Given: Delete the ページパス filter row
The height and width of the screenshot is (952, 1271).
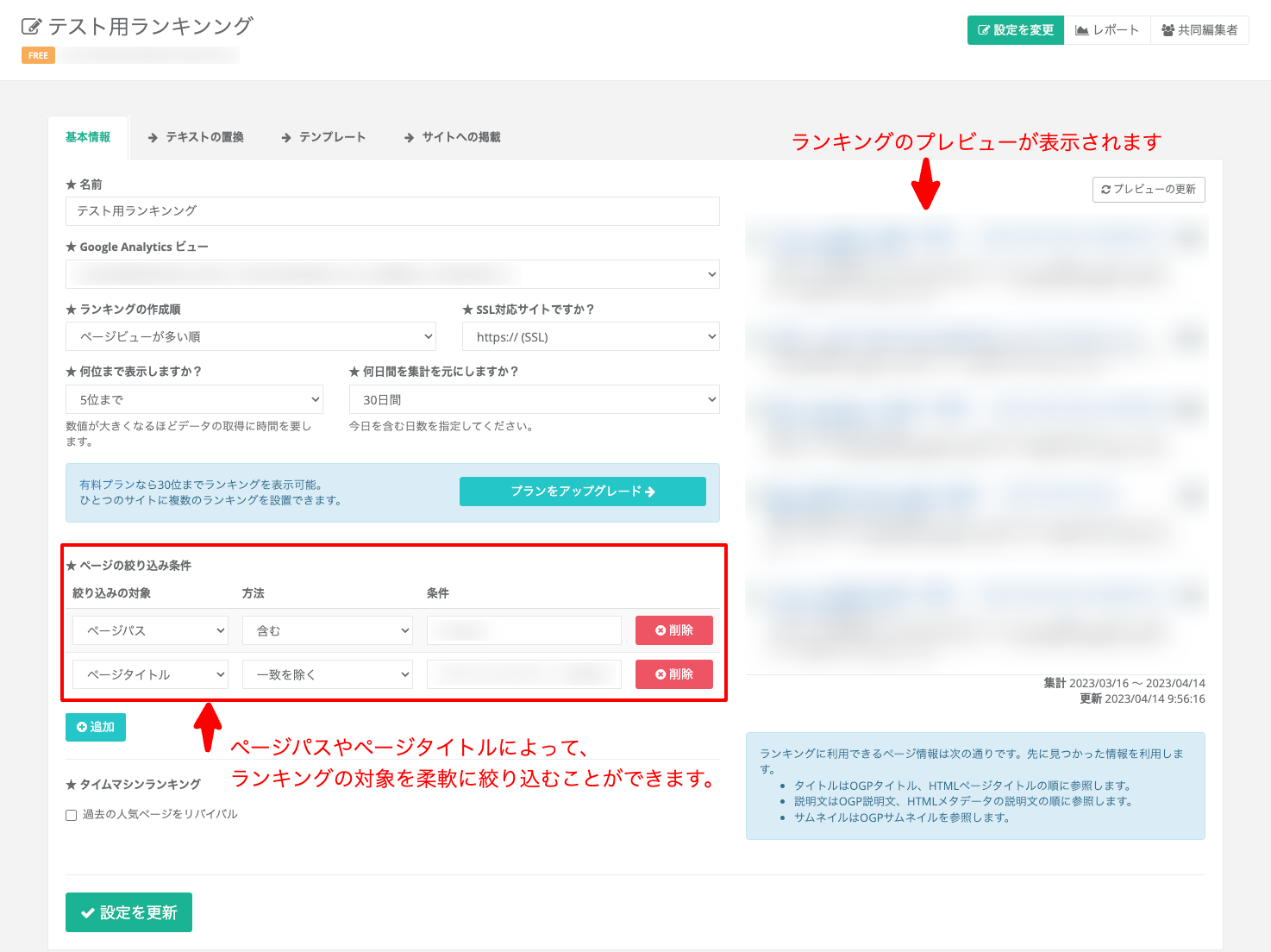Looking at the screenshot, I should click(674, 630).
